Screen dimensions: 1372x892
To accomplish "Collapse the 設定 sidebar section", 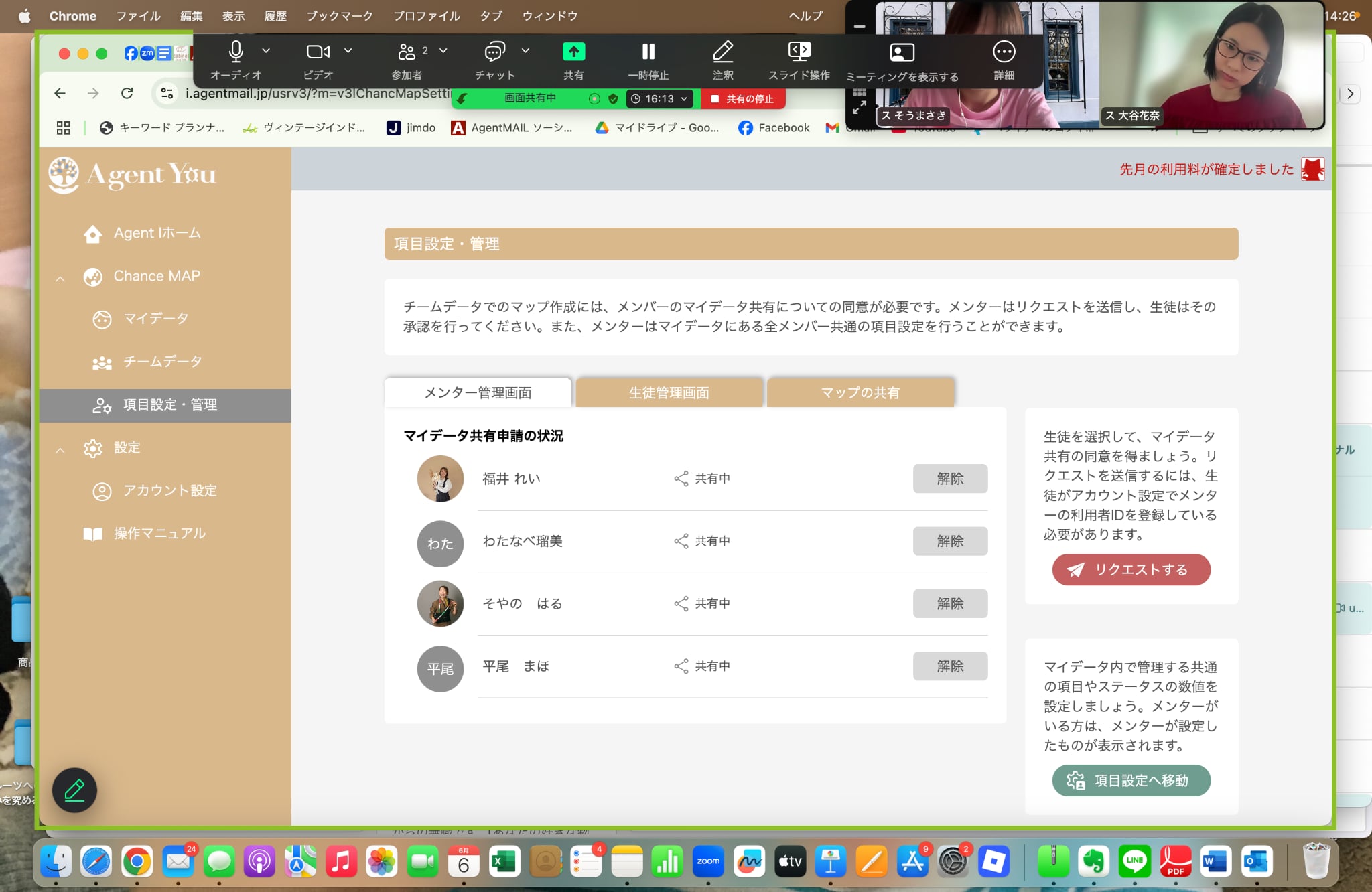I will point(60,450).
